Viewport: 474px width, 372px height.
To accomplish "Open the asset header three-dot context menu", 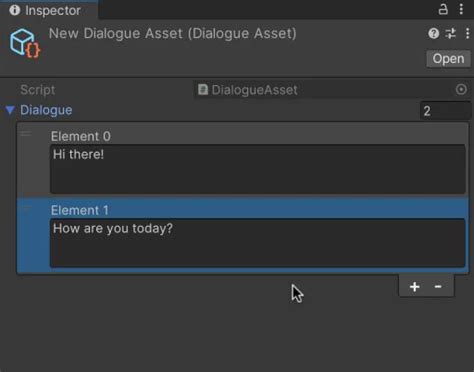I will (467, 33).
